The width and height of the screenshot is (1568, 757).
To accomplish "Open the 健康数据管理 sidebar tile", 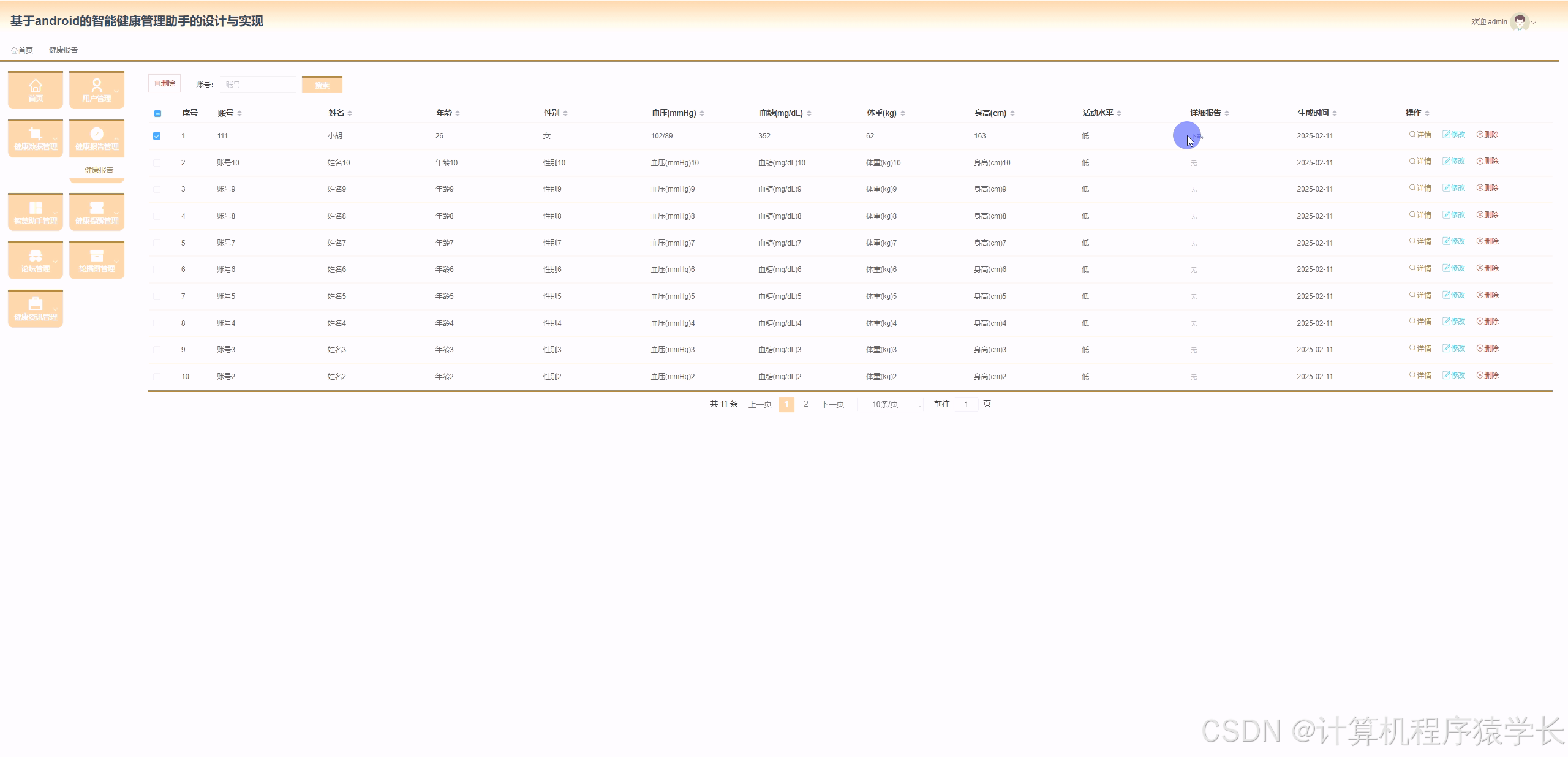I will point(36,138).
